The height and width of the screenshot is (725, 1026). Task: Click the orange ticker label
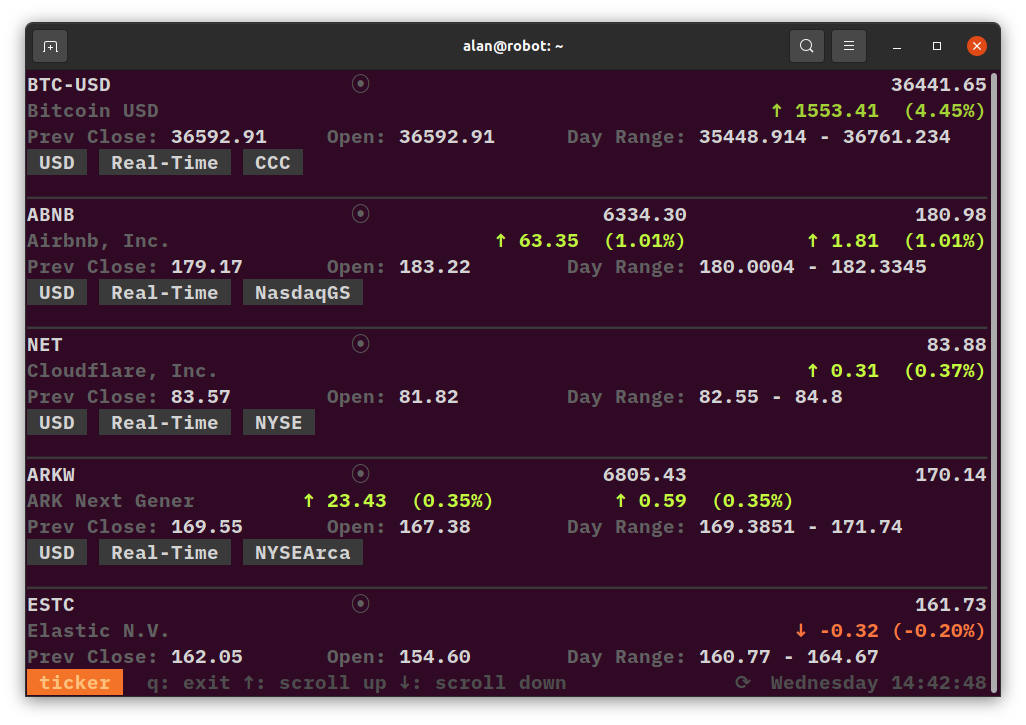point(75,682)
